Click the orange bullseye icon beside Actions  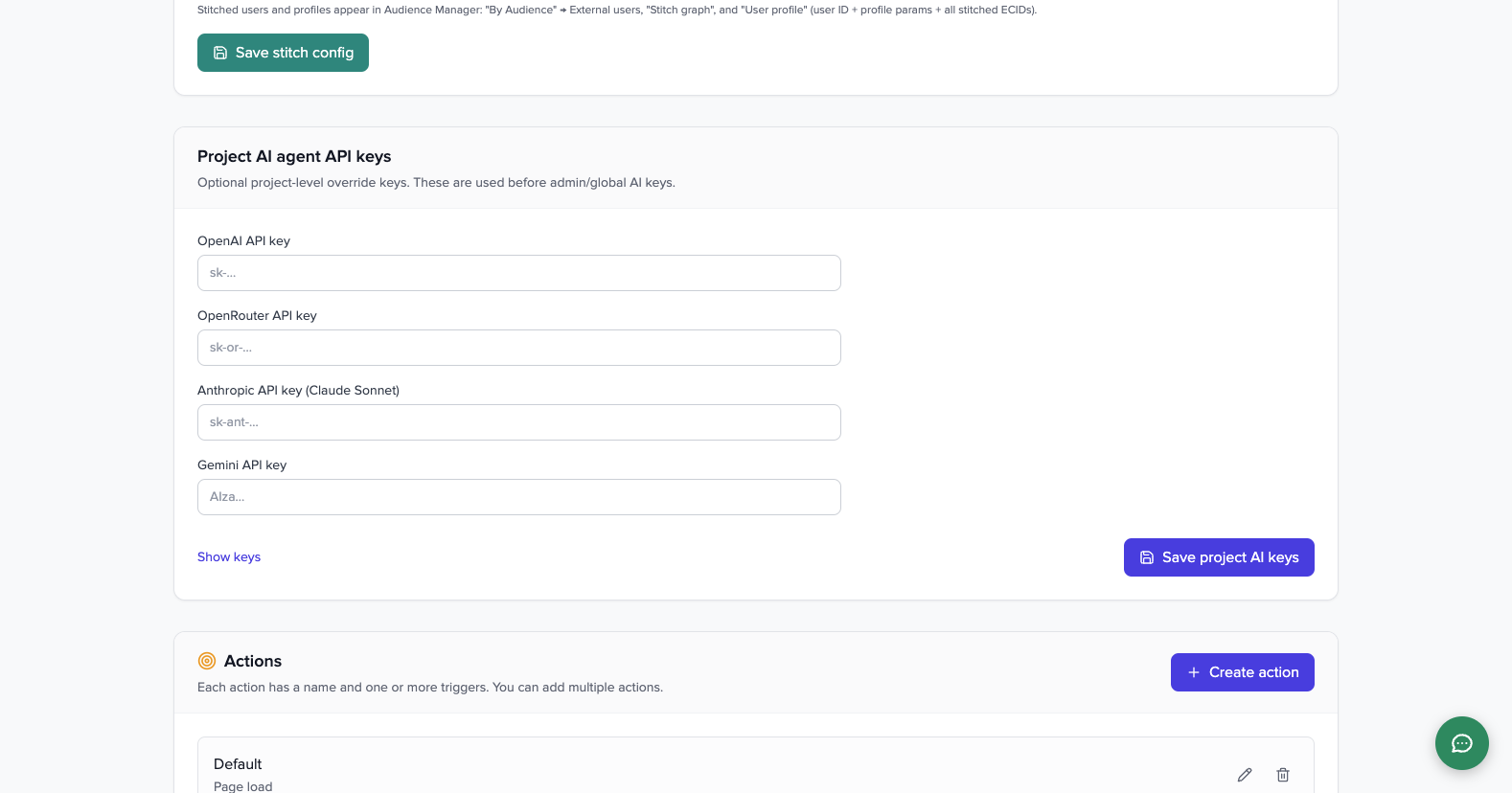(206, 661)
